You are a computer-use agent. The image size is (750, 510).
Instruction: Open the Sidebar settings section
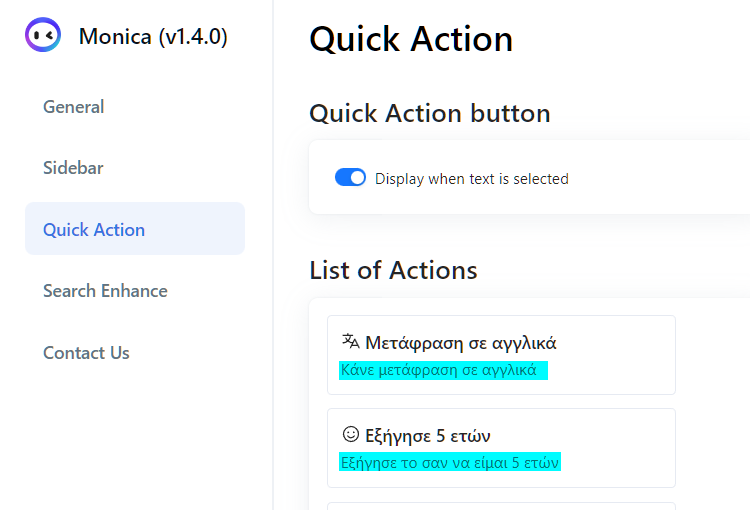click(73, 168)
